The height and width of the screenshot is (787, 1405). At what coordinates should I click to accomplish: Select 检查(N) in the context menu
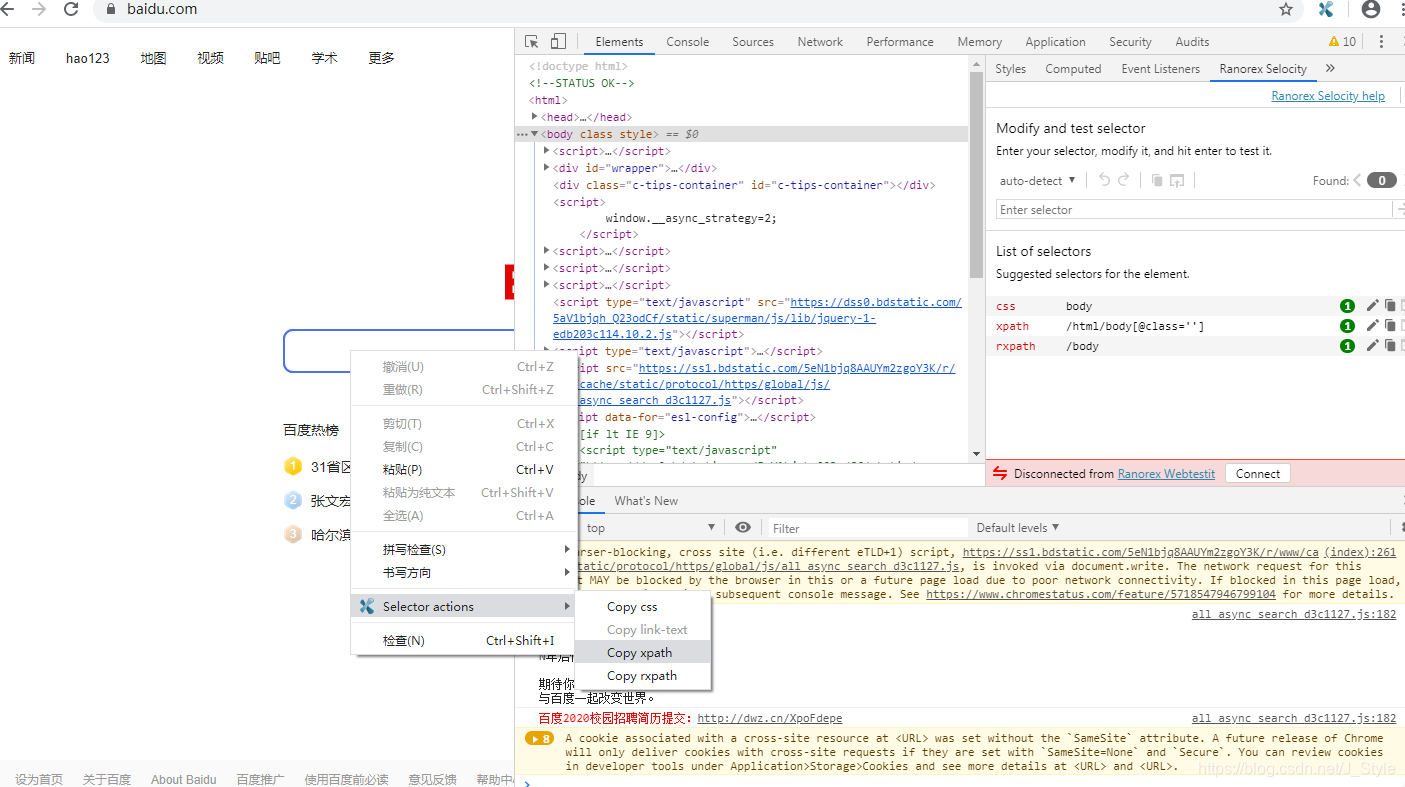pos(463,641)
